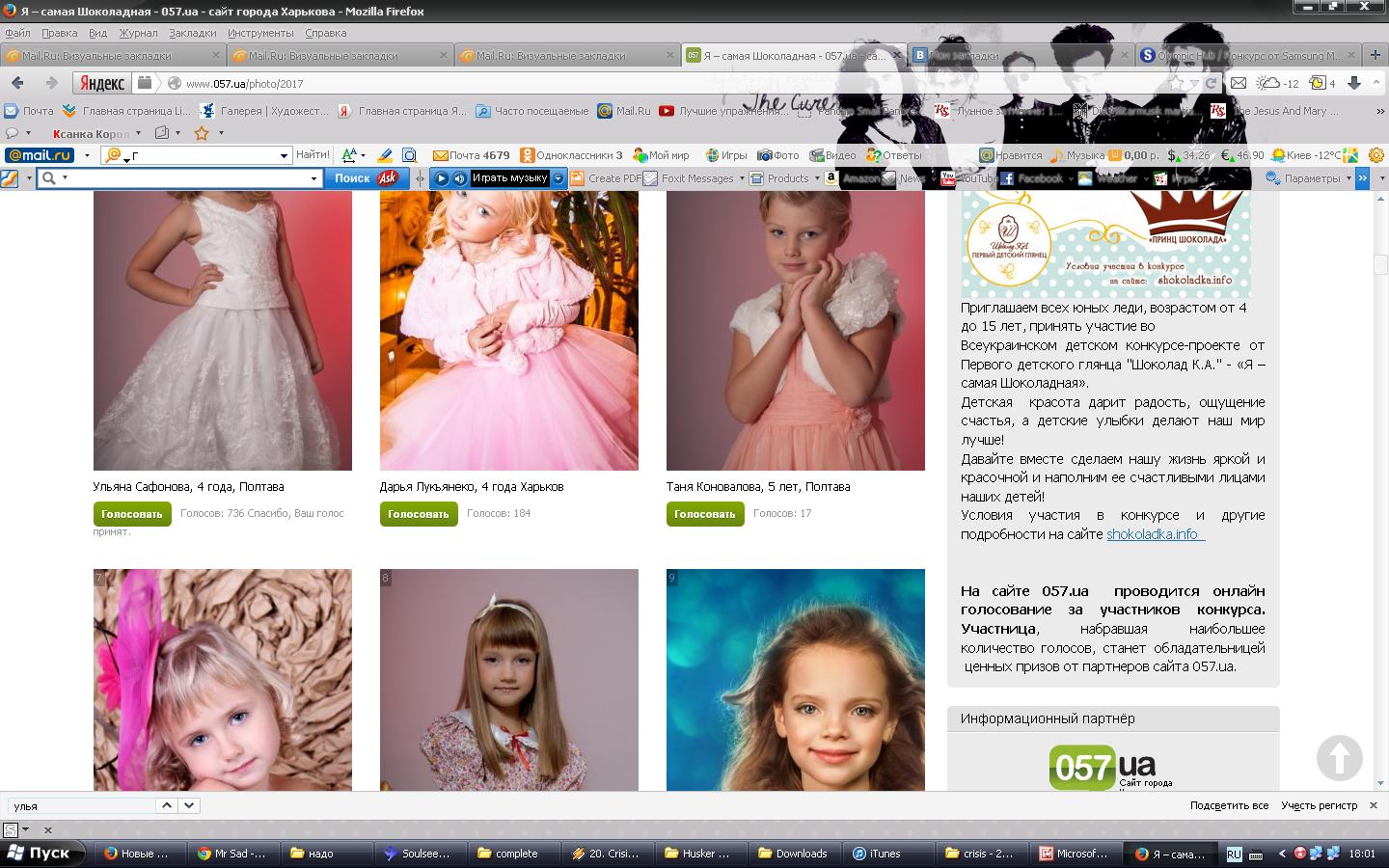
Task: Open Мой мир on the Mail.ru toolbar
Action: (x=662, y=154)
